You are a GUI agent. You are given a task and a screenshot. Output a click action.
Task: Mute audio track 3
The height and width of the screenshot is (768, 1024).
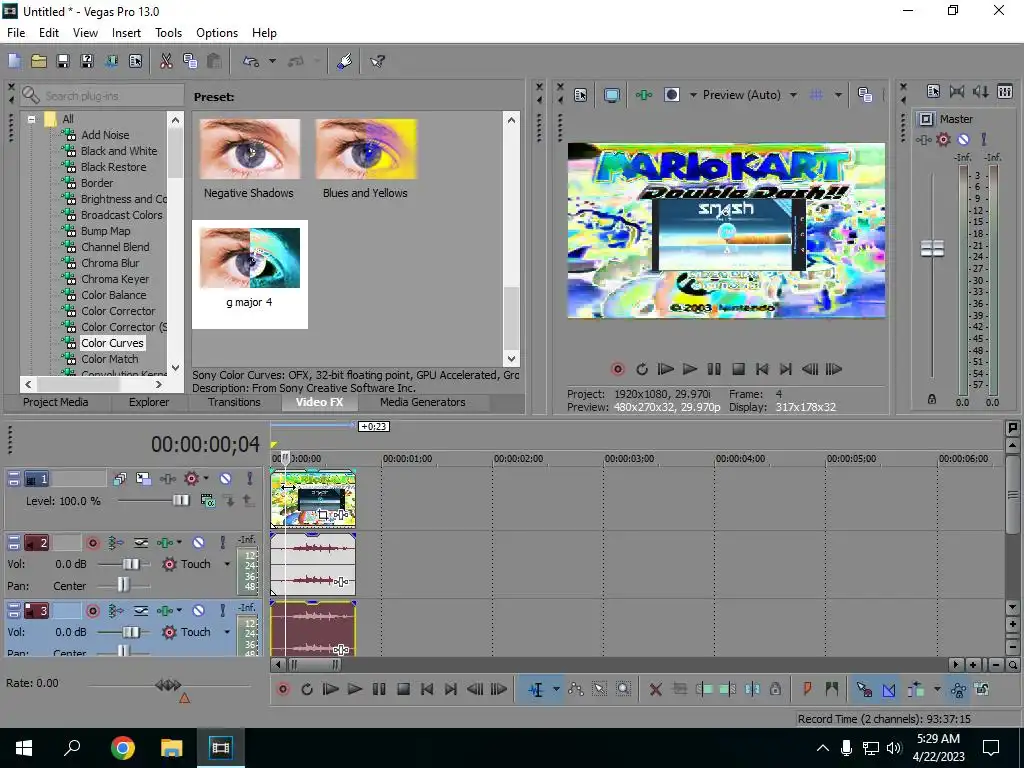tap(199, 611)
